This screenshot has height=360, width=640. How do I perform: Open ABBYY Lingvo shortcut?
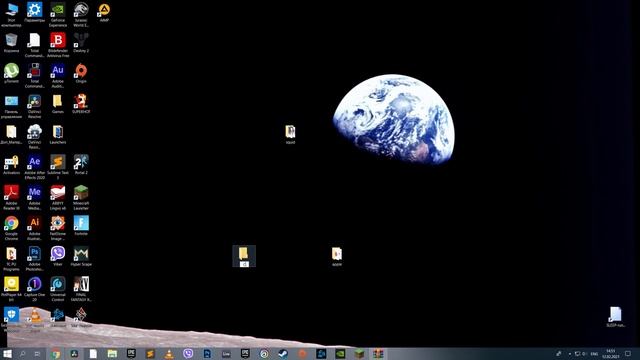tap(58, 198)
